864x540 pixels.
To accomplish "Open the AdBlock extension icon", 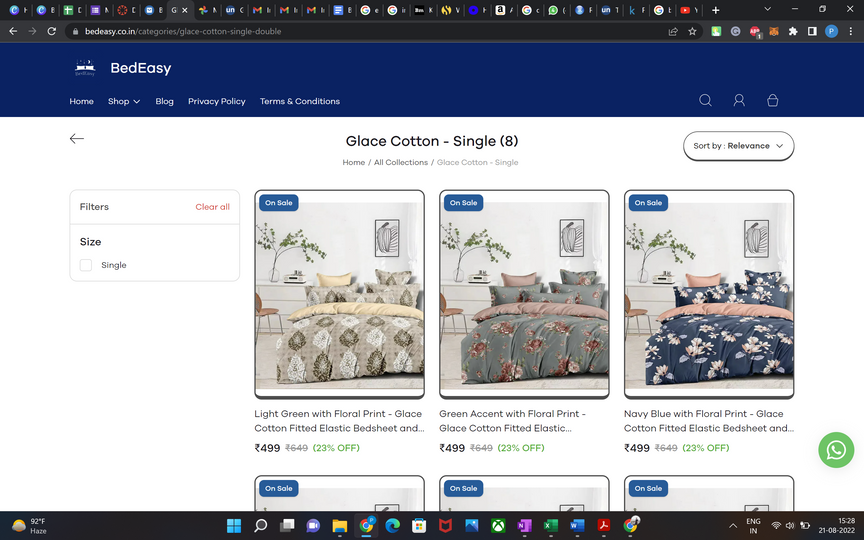I will [755, 32].
